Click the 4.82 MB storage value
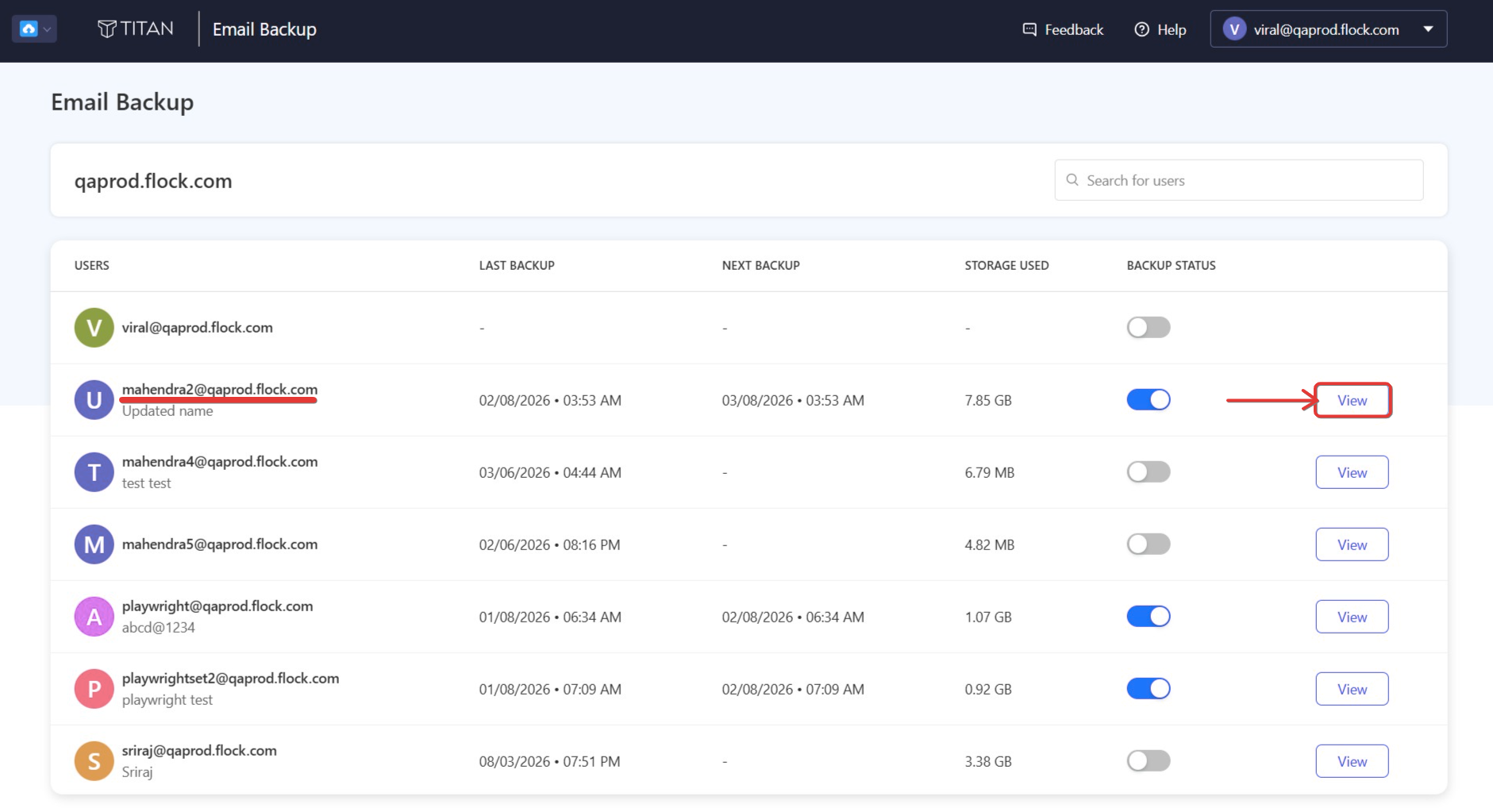This screenshot has width=1493, height=812. point(990,545)
